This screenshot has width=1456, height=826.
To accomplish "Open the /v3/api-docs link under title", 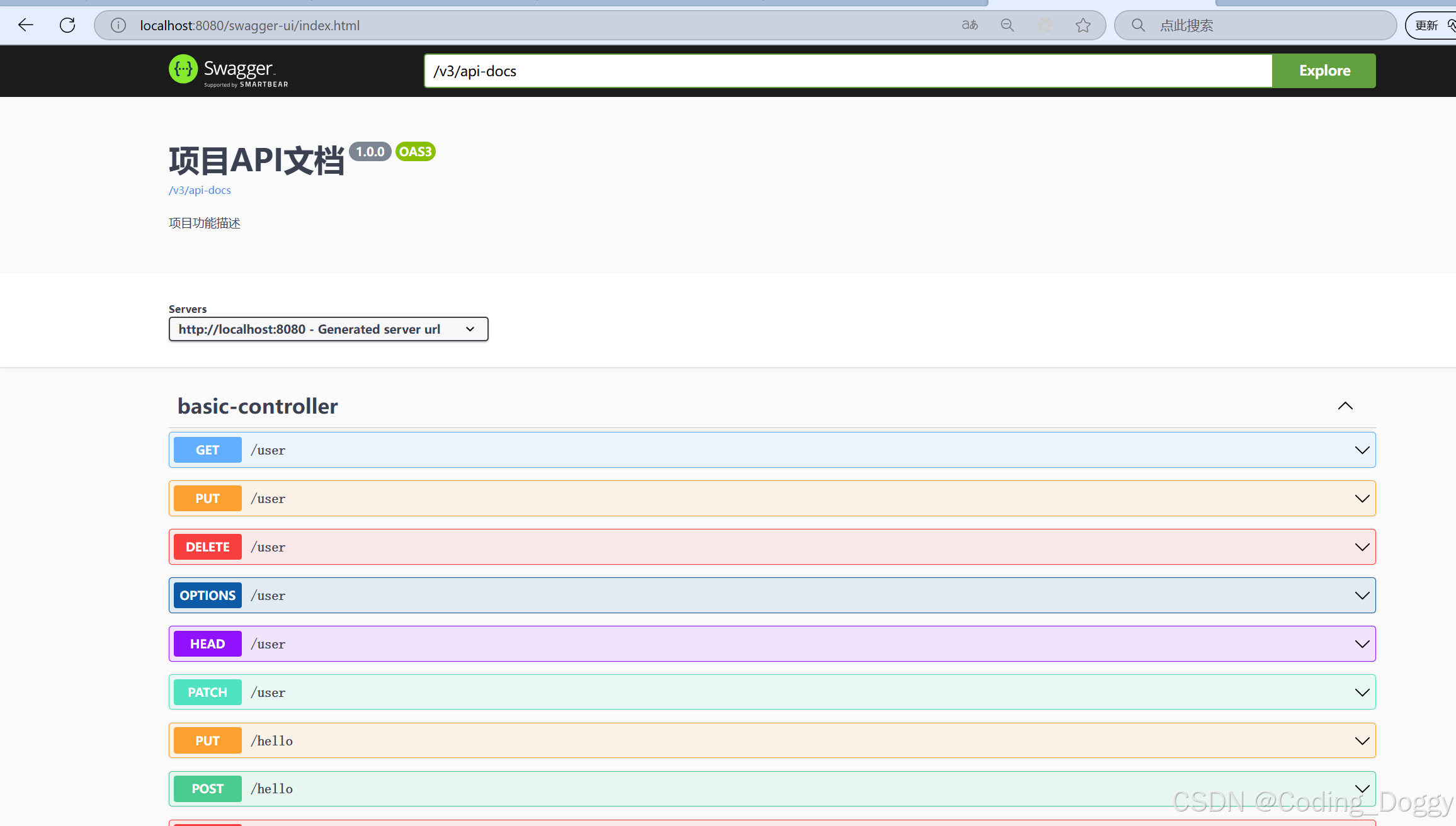I will (200, 190).
